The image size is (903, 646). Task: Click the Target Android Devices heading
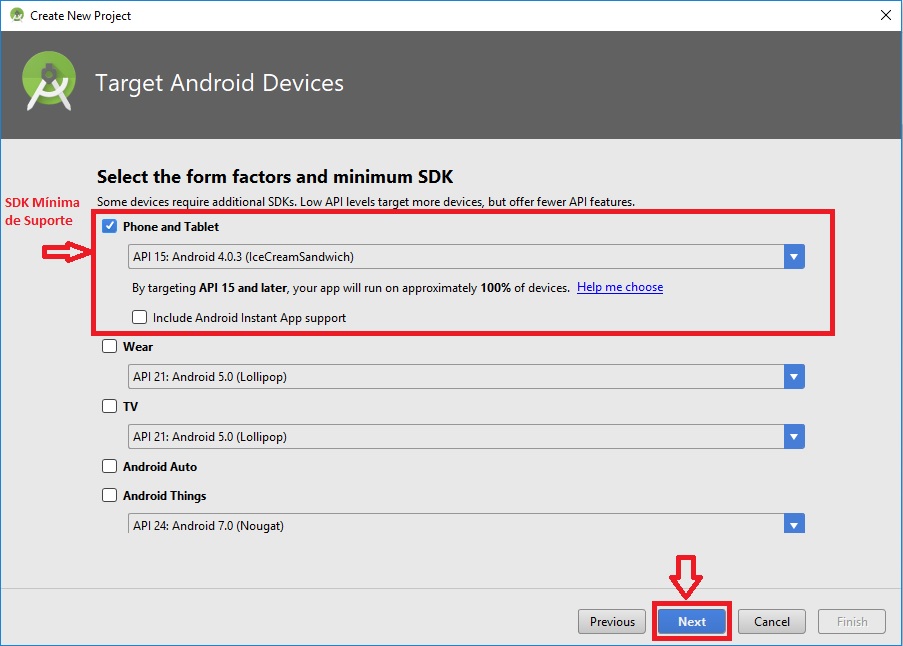219,83
